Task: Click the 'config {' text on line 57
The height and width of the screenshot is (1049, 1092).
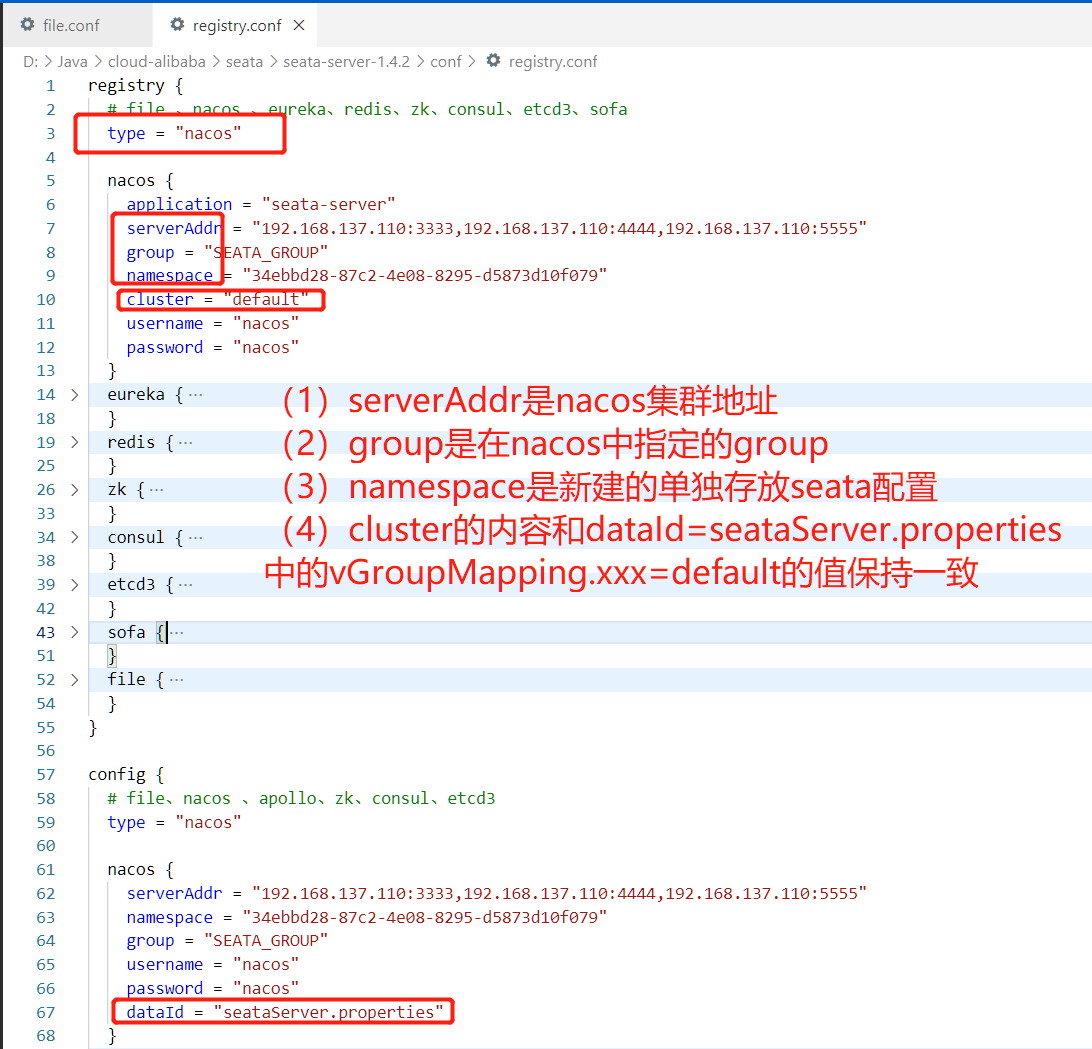Action: tap(126, 775)
